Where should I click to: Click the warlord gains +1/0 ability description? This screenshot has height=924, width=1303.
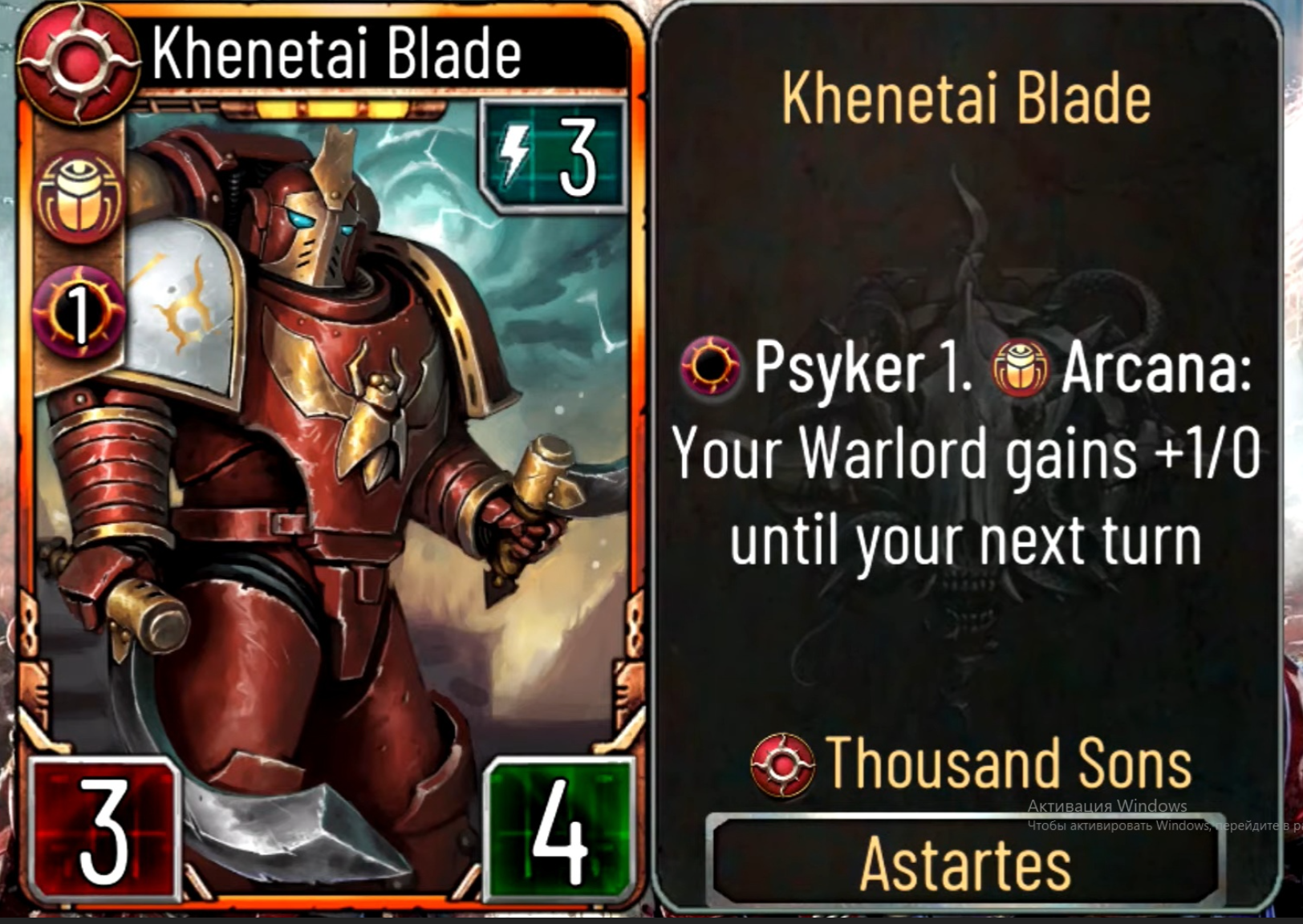coord(965,497)
